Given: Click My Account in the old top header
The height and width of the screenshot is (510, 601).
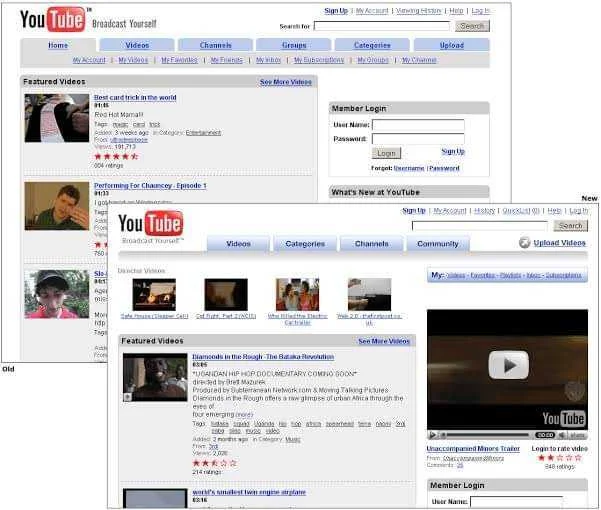Looking at the screenshot, I should [372, 11].
